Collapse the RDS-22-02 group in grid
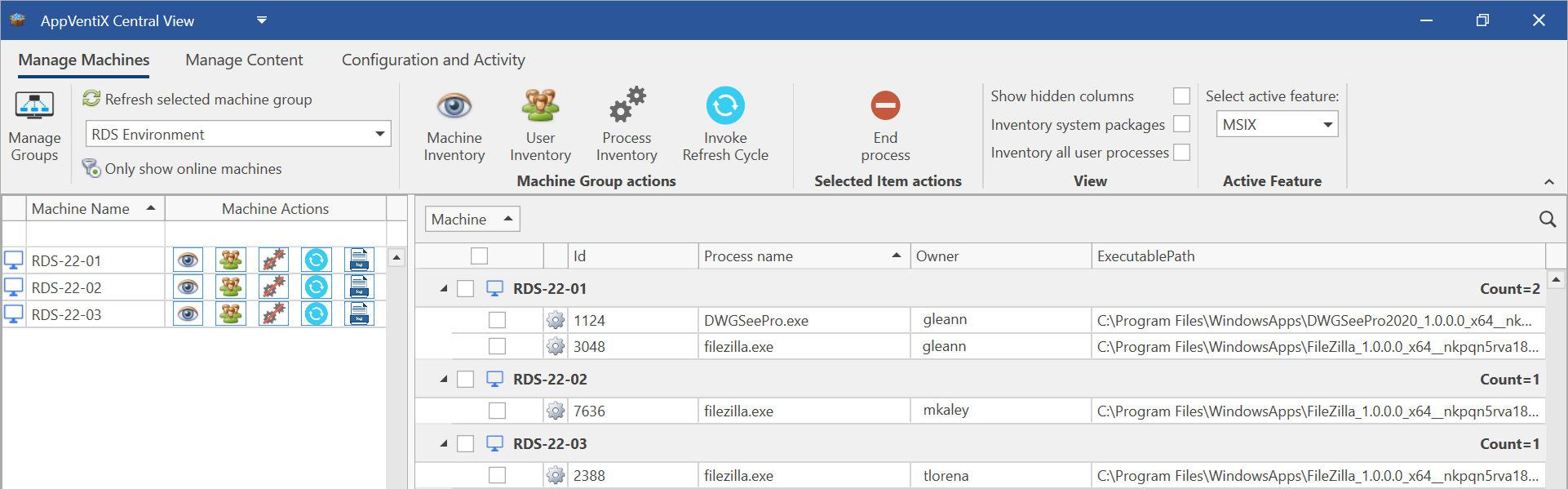Viewport: 1568px width, 489px height. pos(444,380)
